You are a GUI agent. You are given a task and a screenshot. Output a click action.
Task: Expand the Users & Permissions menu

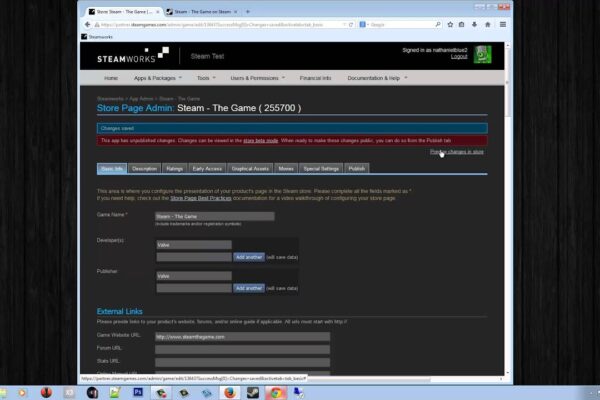(x=257, y=77)
